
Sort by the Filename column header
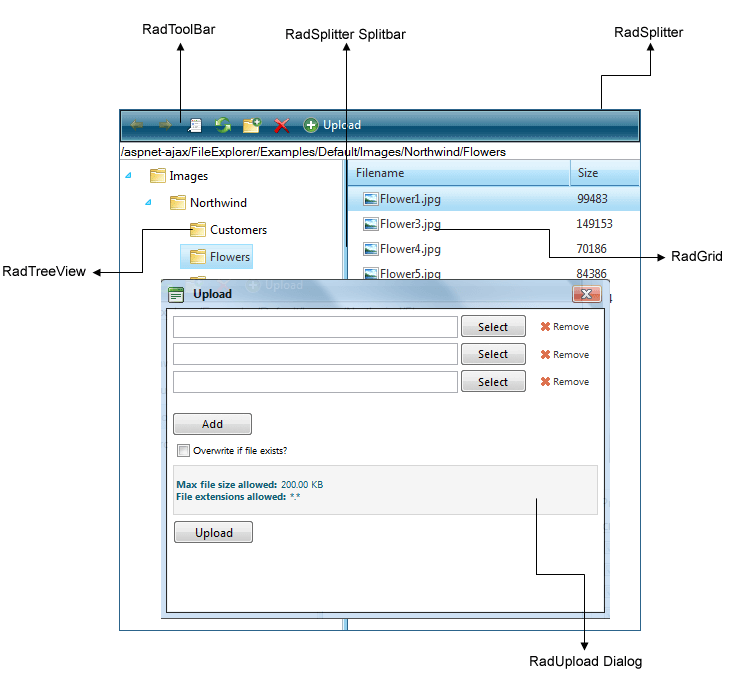459,173
